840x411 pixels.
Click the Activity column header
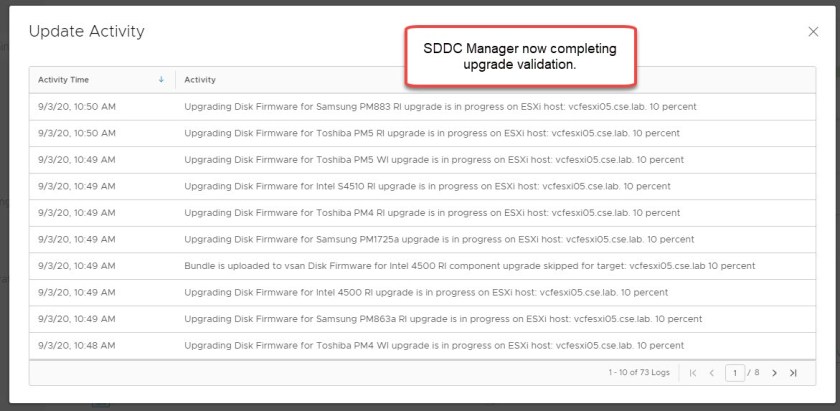tap(200, 80)
